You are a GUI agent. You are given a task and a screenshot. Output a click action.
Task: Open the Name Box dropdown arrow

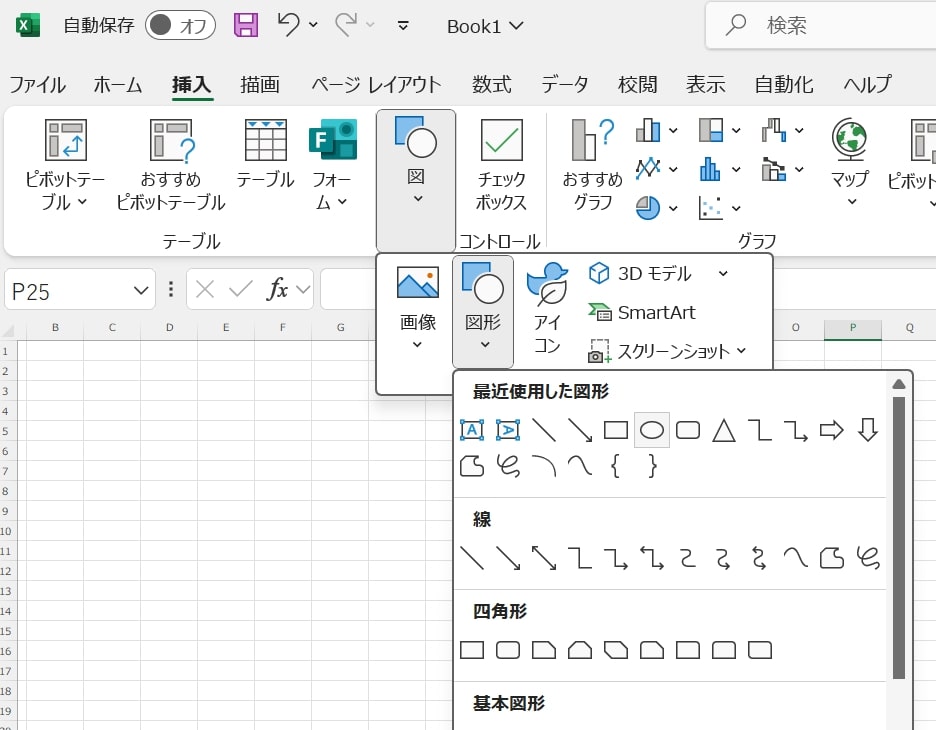click(x=141, y=291)
